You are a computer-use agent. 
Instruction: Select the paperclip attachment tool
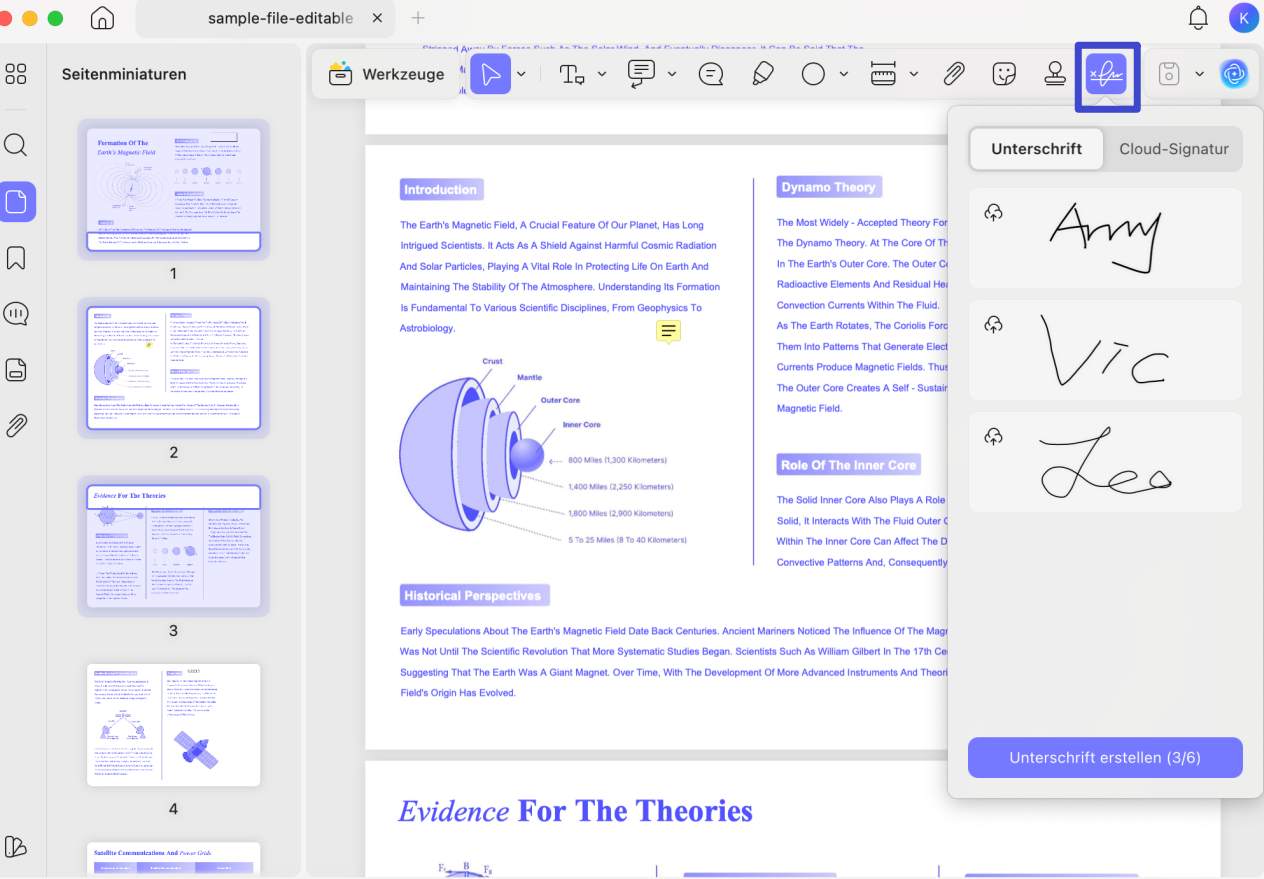954,74
